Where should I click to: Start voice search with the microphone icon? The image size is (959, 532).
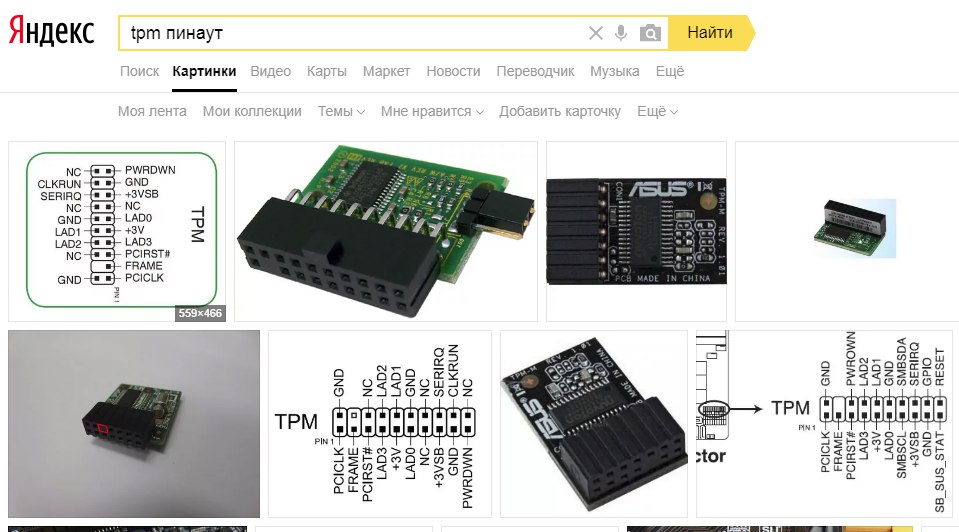(621, 33)
